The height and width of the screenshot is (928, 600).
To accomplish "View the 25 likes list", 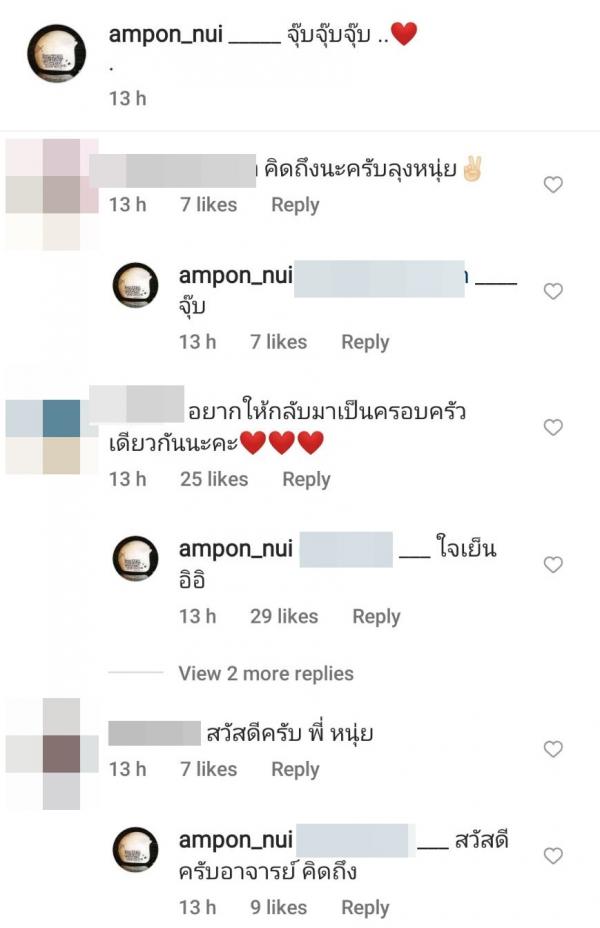I will (x=214, y=479).
